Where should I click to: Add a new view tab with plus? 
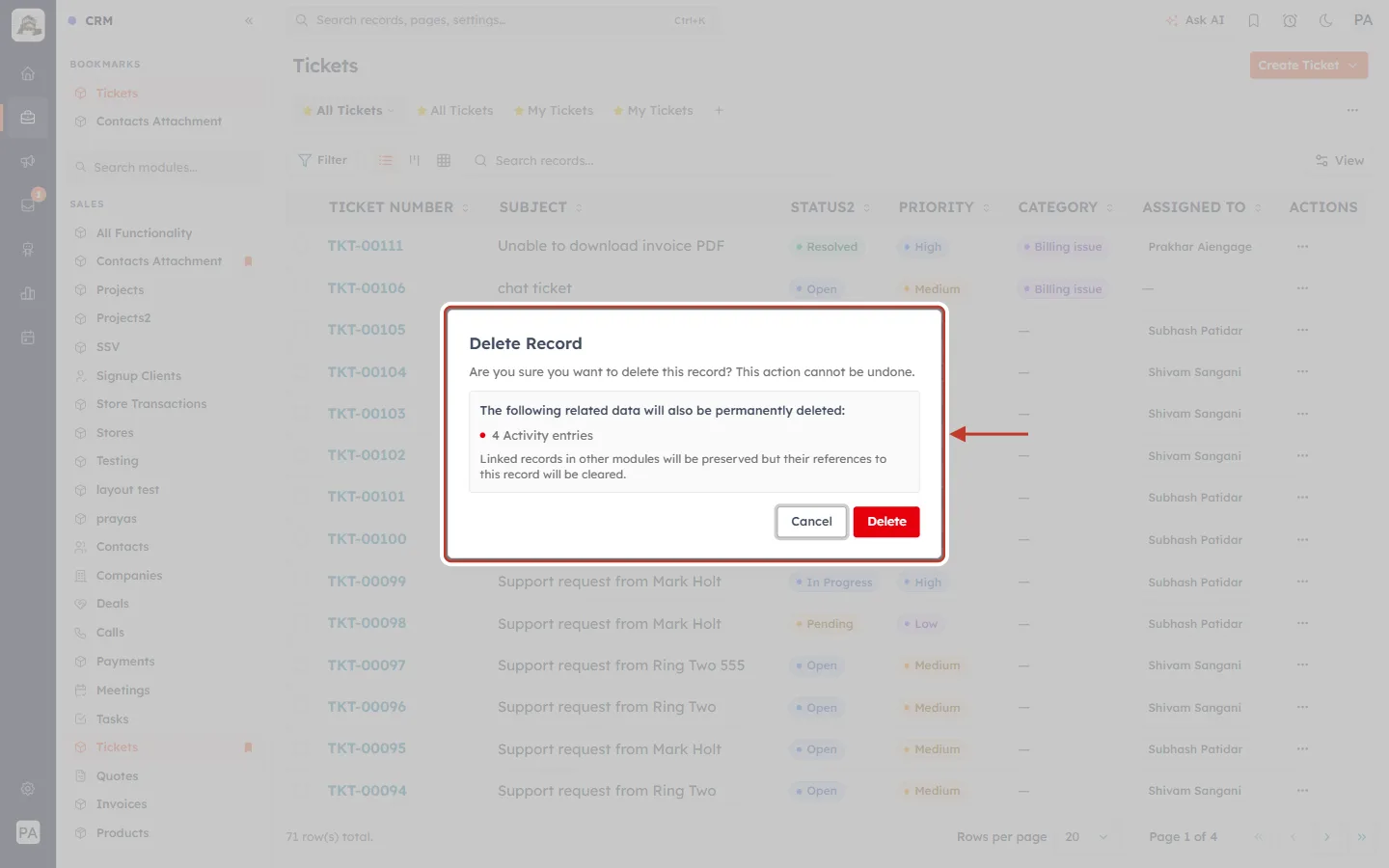[x=719, y=111]
